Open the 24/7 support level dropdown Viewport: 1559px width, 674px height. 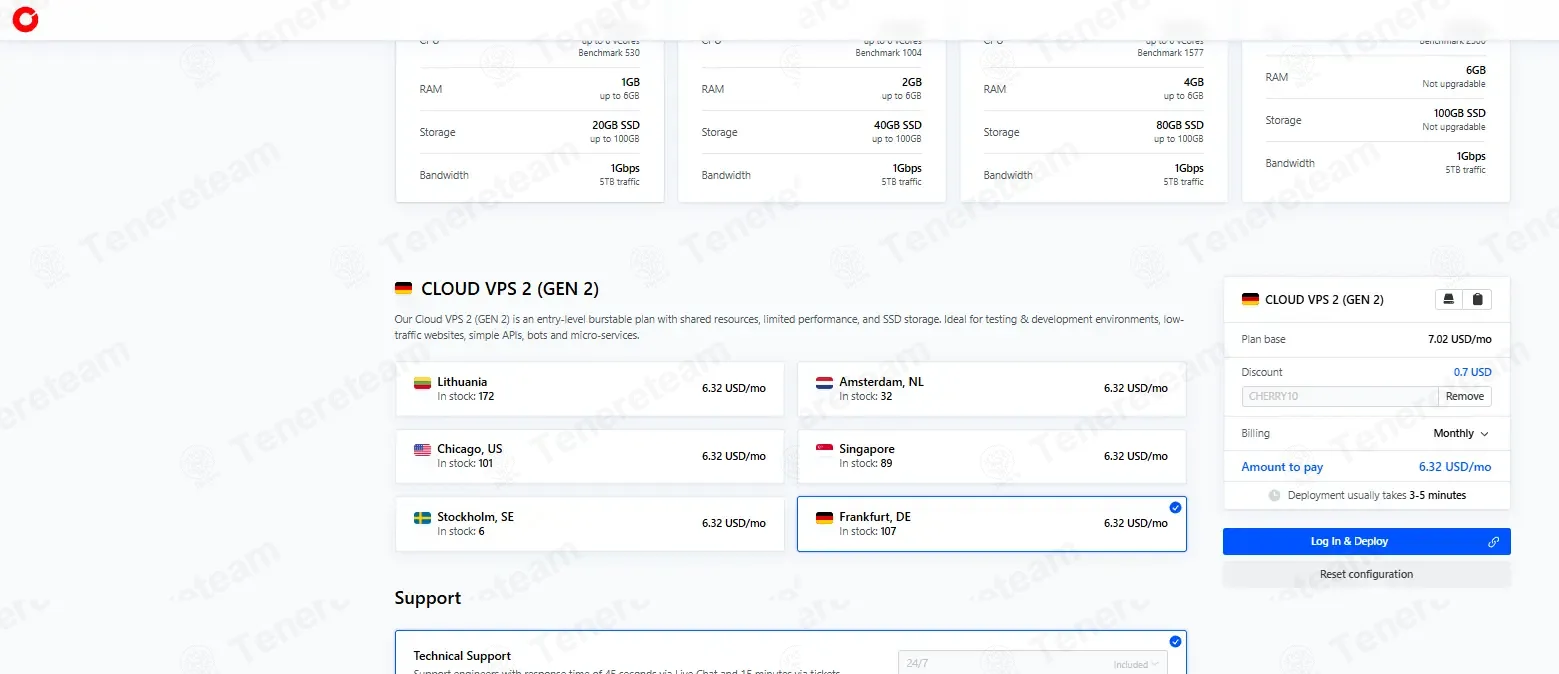[x=1032, y=663]
